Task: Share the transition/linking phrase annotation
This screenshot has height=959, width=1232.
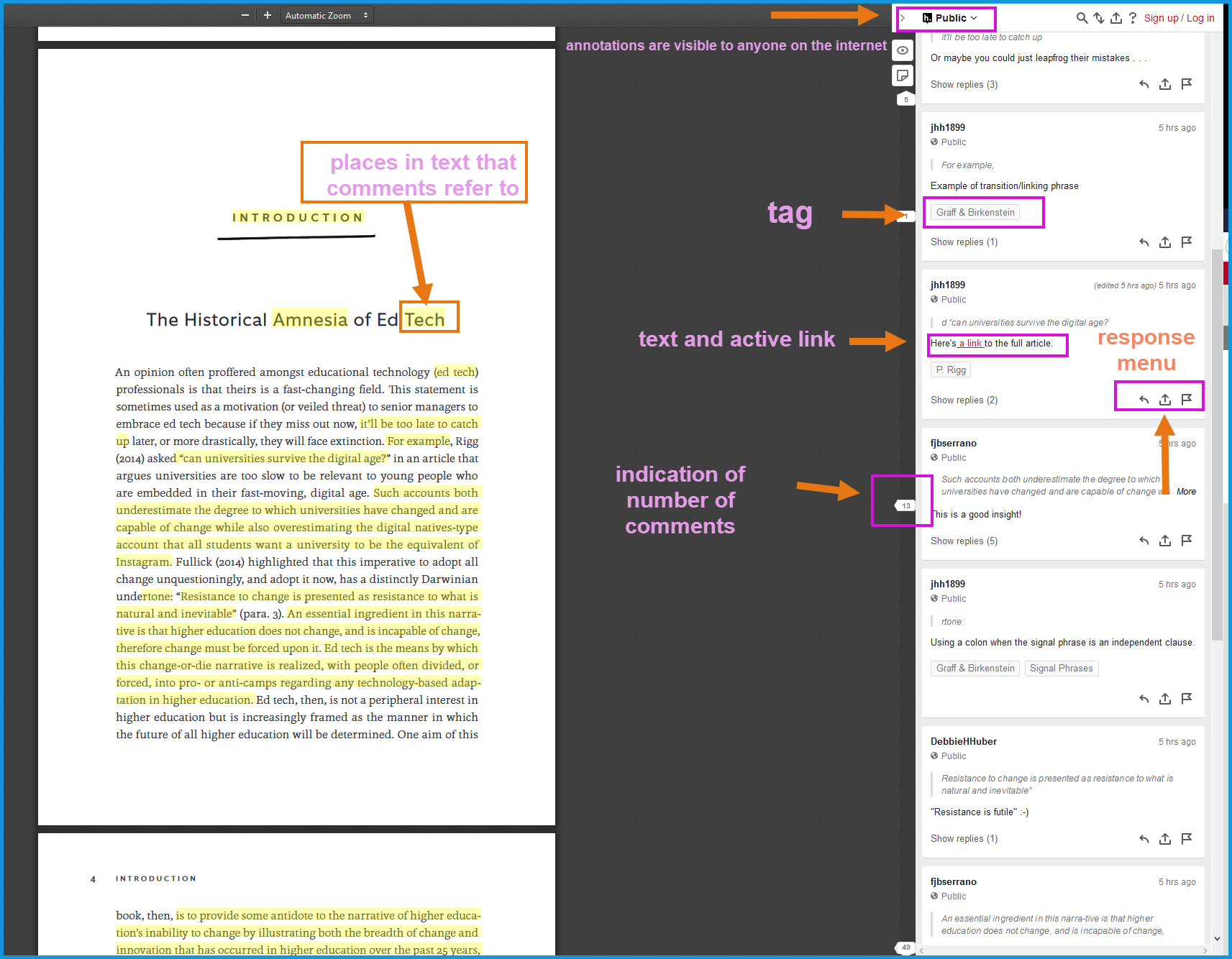Action: click(x=1165, y=242)
